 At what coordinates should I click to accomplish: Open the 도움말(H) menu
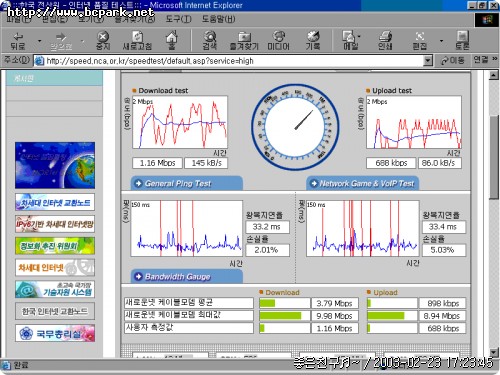click(x=218, y=19)
